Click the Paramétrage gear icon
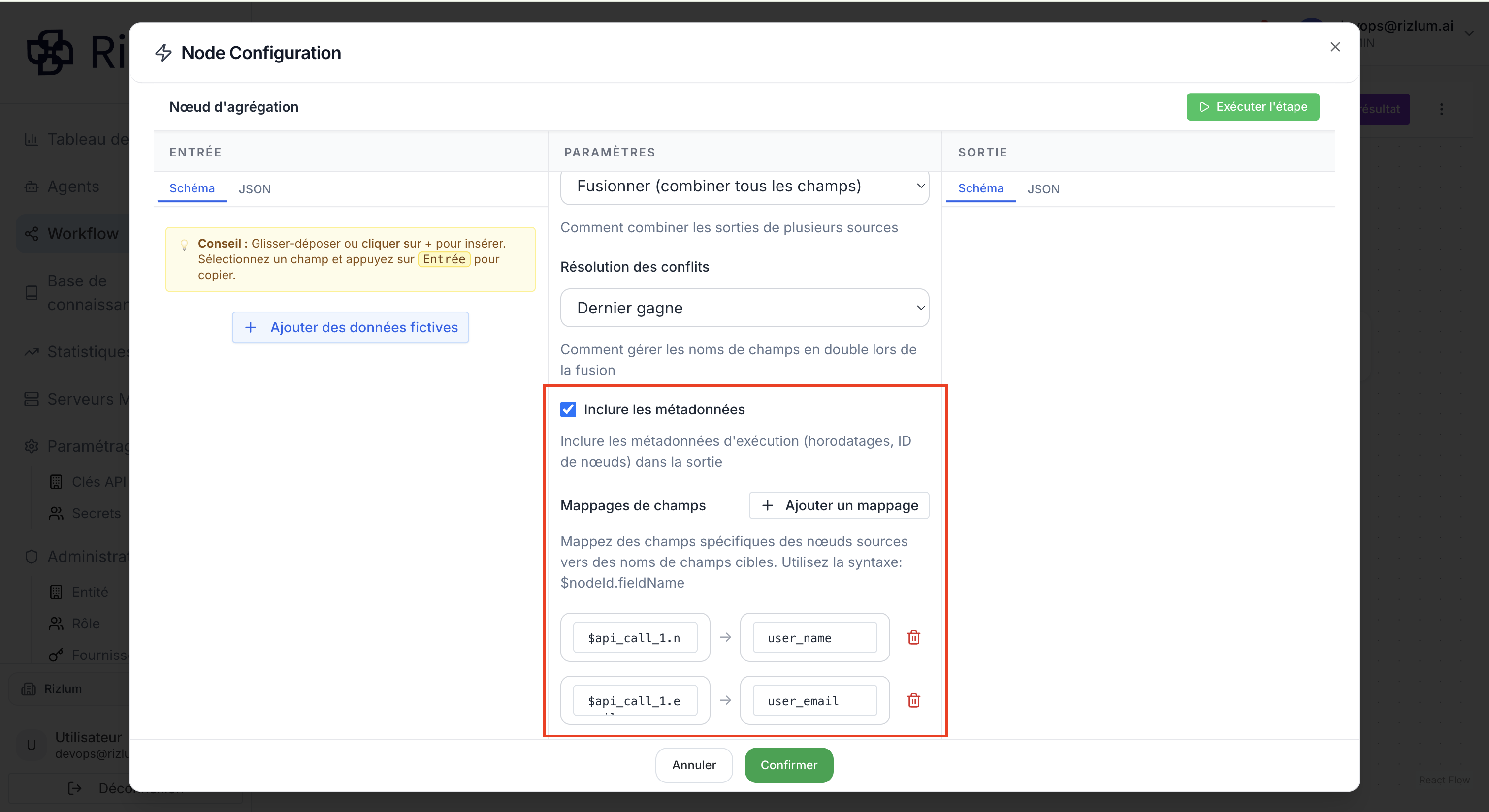The height and width of the screenshot is (812, 1489). (31, 446)
